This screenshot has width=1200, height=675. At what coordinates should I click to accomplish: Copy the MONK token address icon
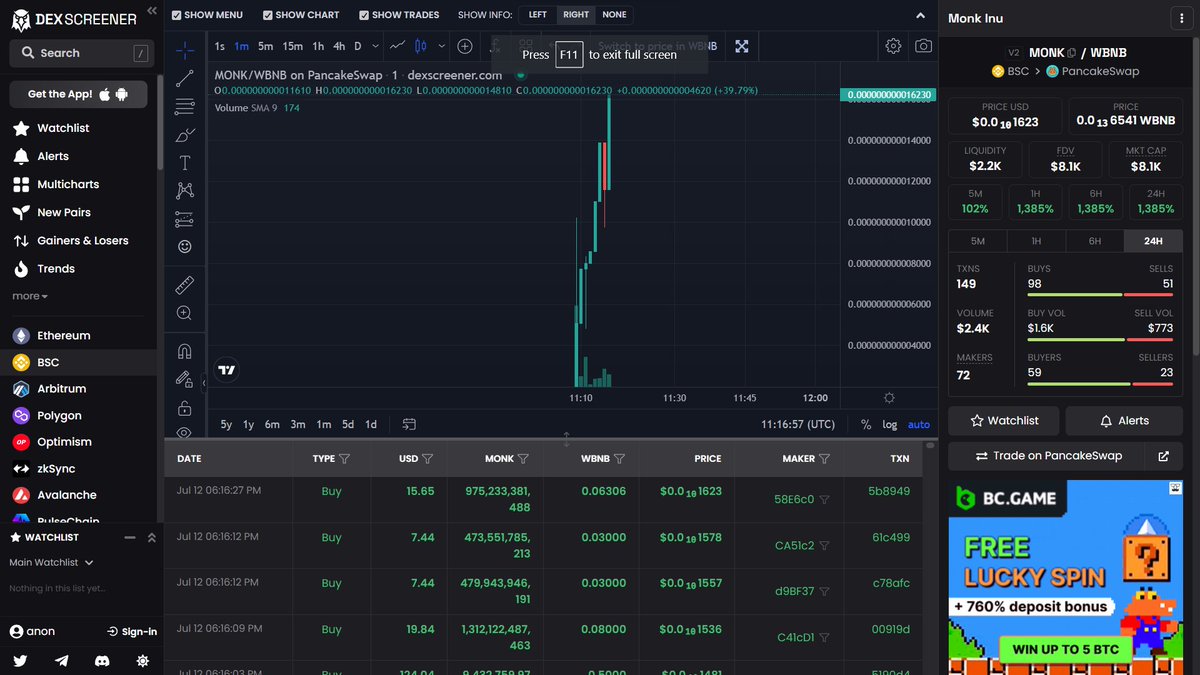[x=1072, y=53]
